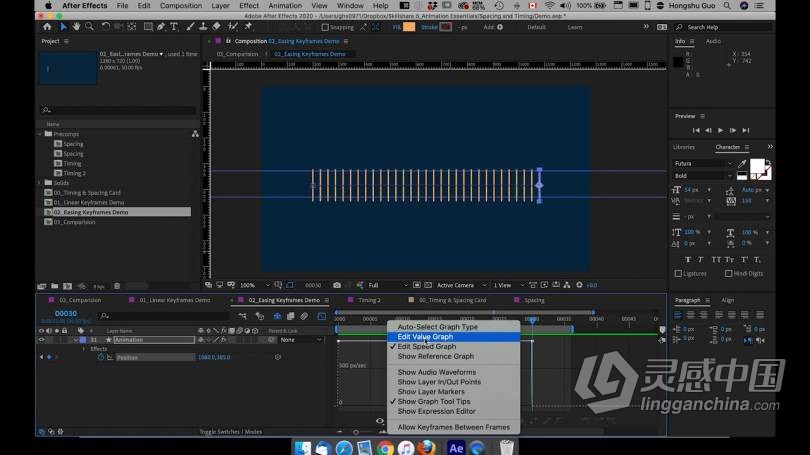Image resolution: width=810 pixels, height=455 pixels.
Task: Collapse the Precomps folder
Action: pos(40,134)
